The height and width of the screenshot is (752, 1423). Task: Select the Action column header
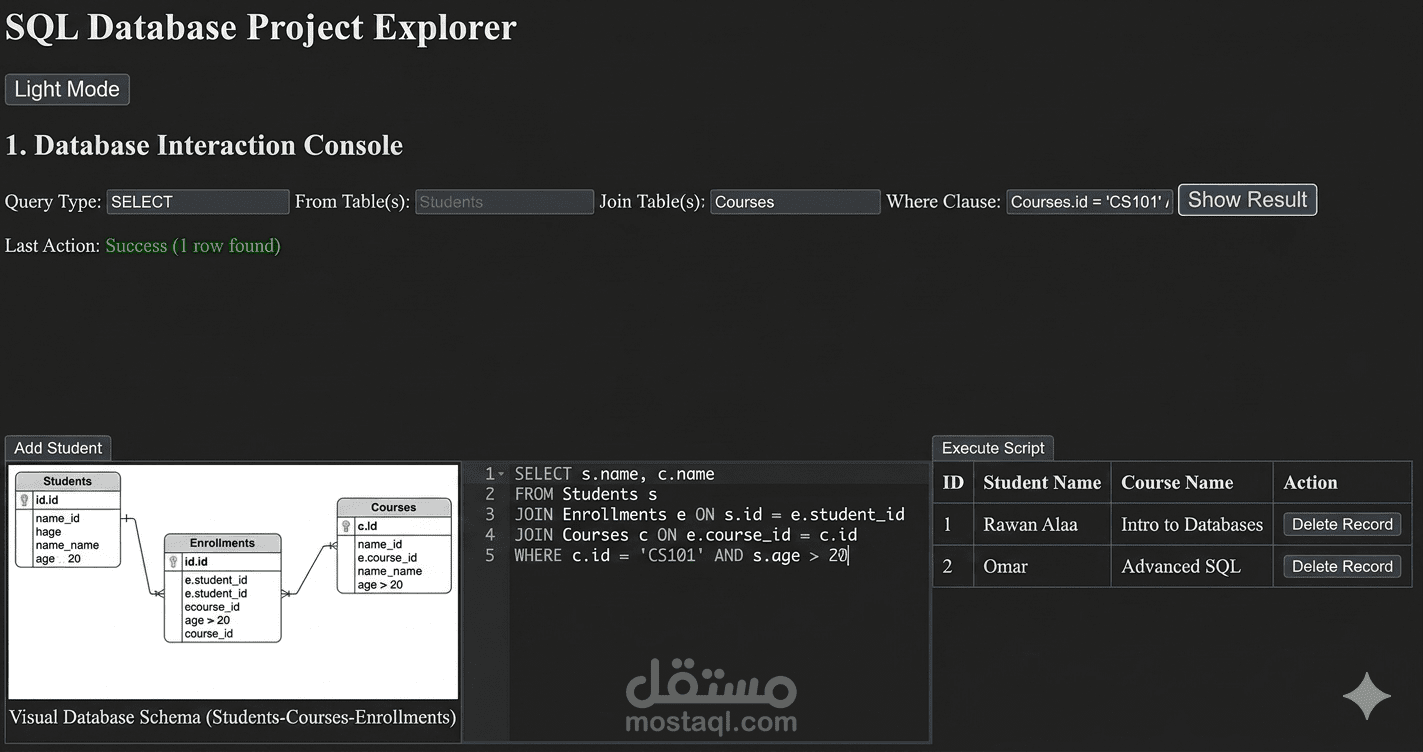click(1343, 483)
